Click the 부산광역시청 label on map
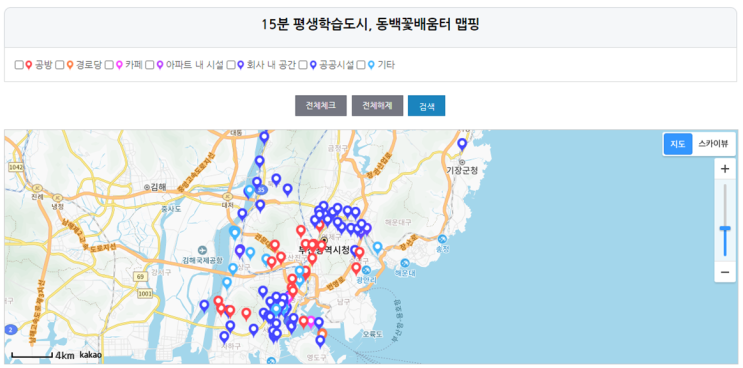Viewport: 743px width, 368px height. point(324,249)
